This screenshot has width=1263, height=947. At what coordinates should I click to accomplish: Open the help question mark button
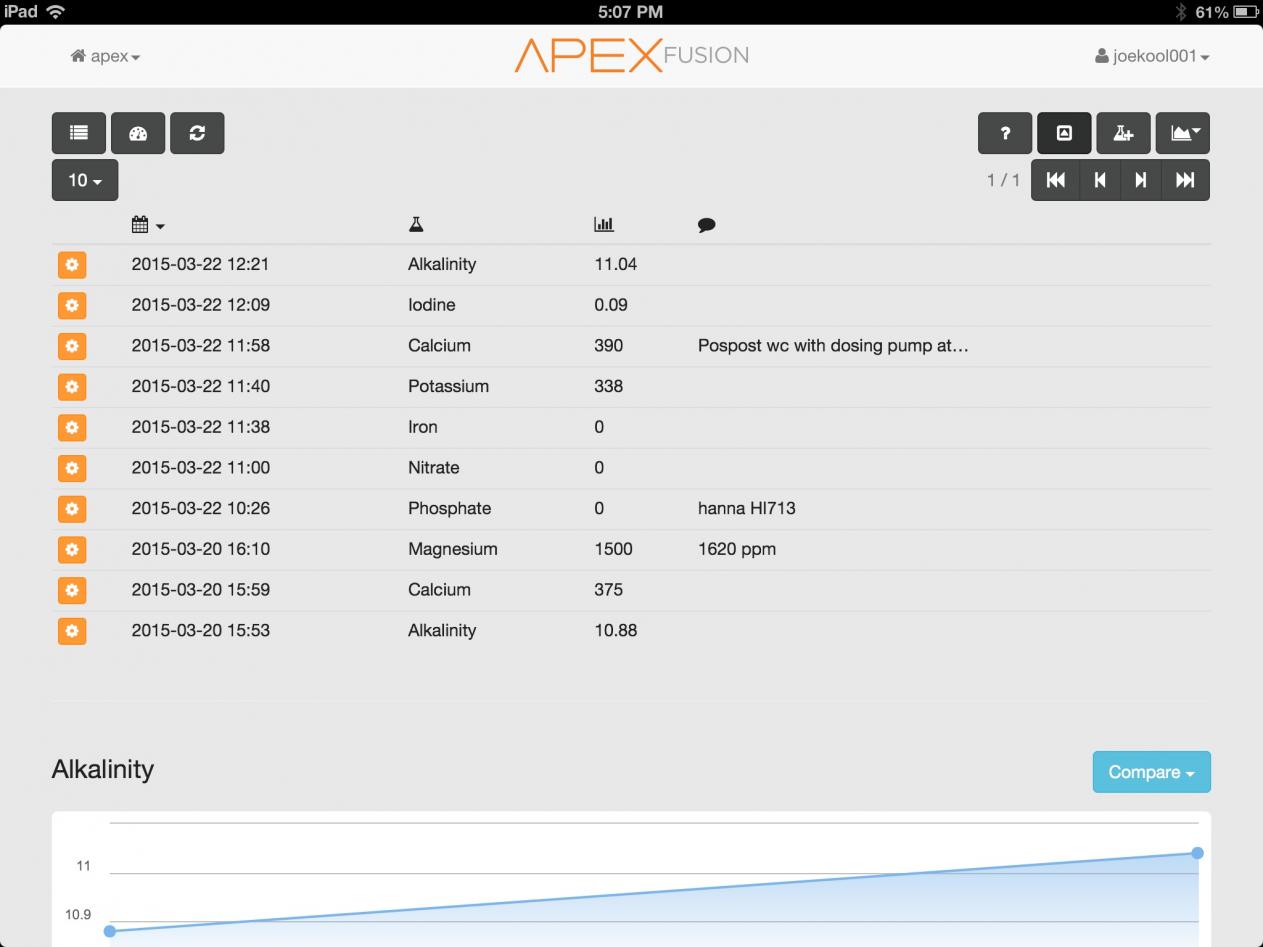[x=1005, y=133]
